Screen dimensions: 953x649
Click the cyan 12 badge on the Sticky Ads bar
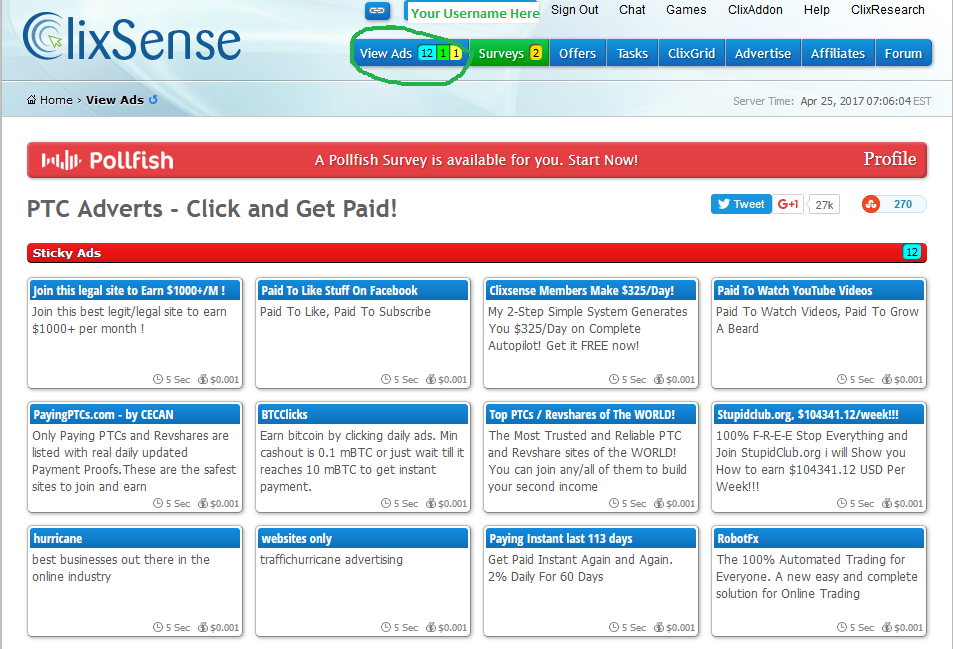[912, 252]
